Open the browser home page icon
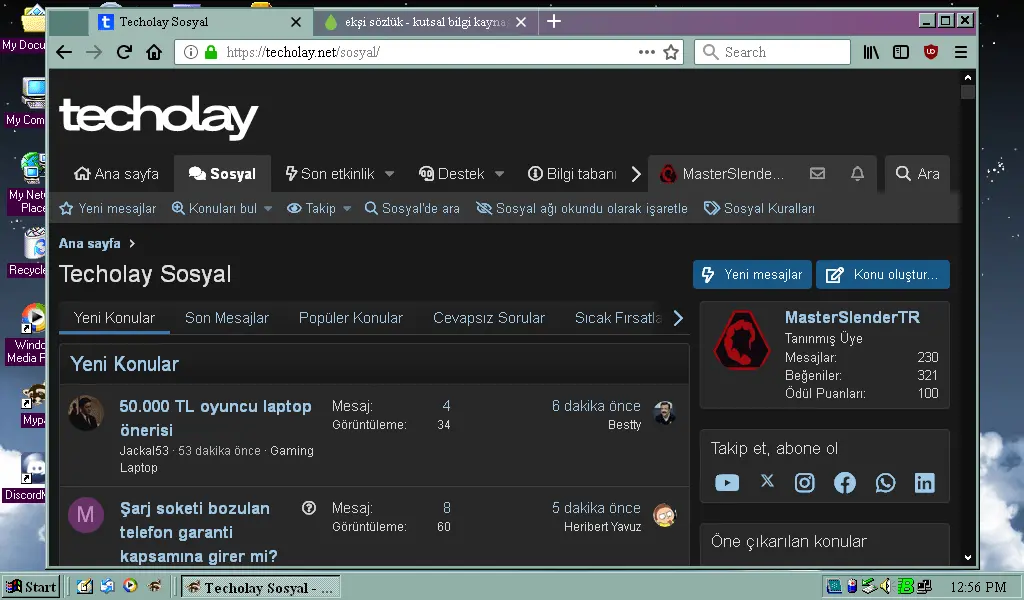 point(154,52)
